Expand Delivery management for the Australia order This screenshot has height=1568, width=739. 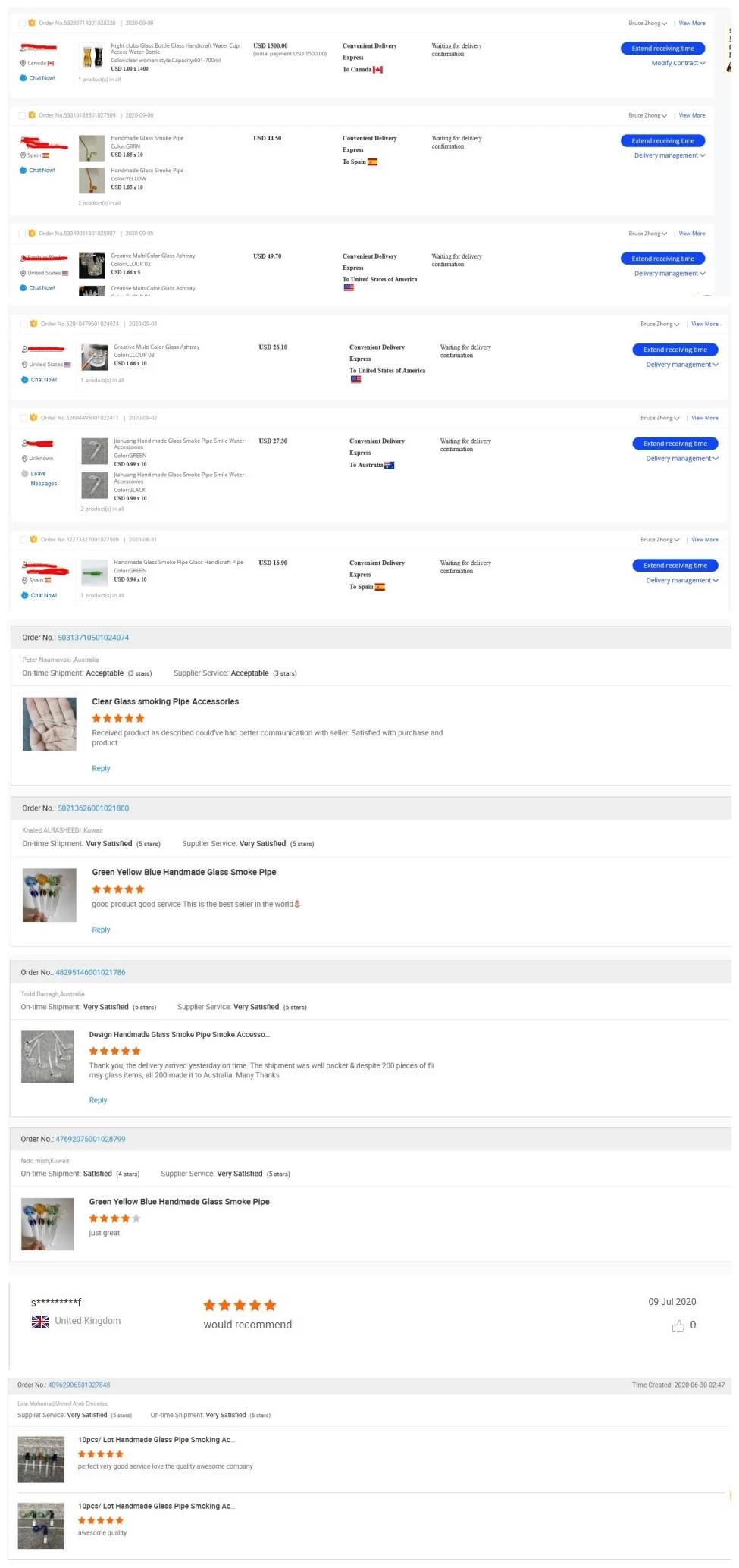point(681,459)
